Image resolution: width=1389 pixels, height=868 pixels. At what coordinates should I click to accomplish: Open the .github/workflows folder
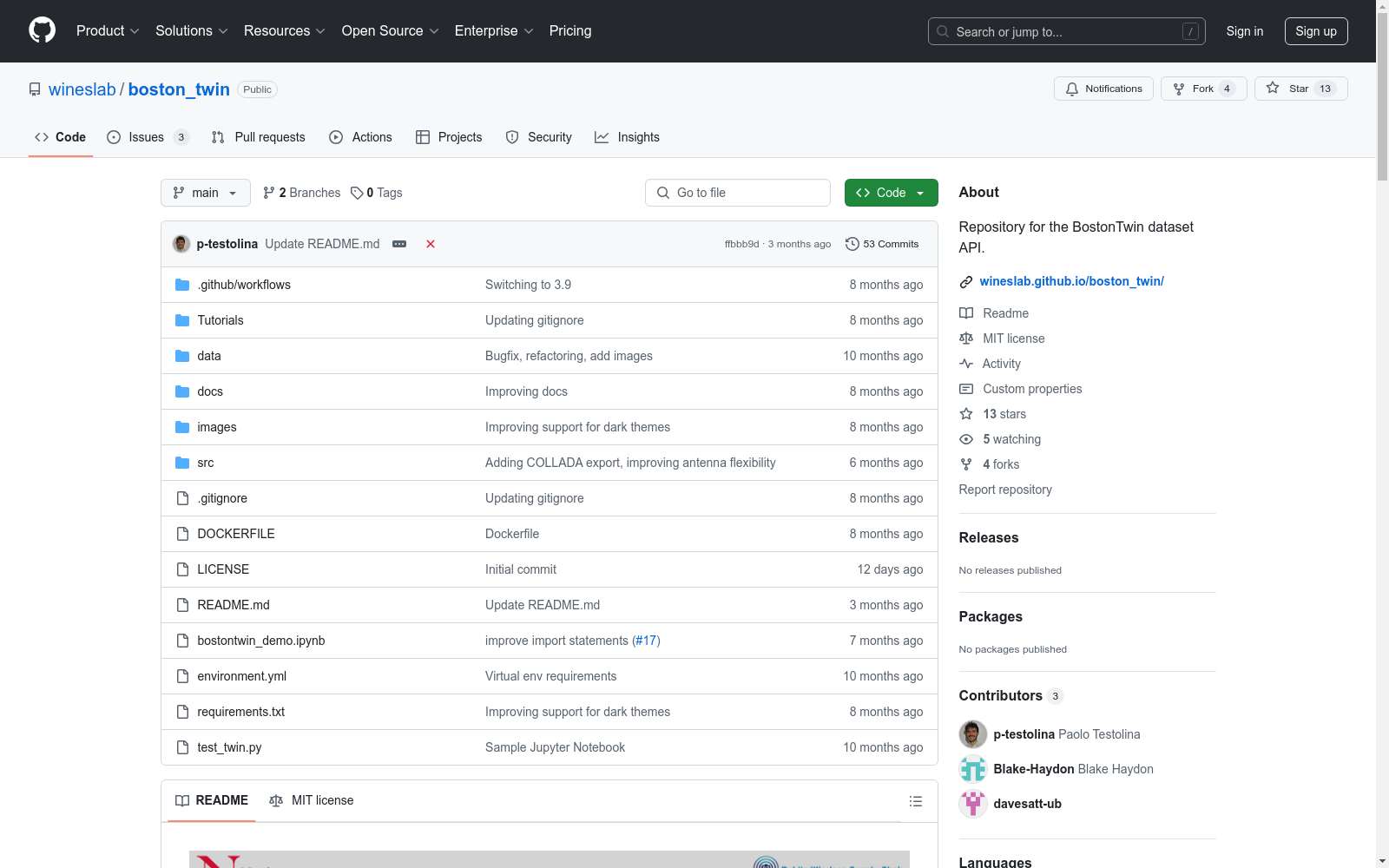[244, 285]
